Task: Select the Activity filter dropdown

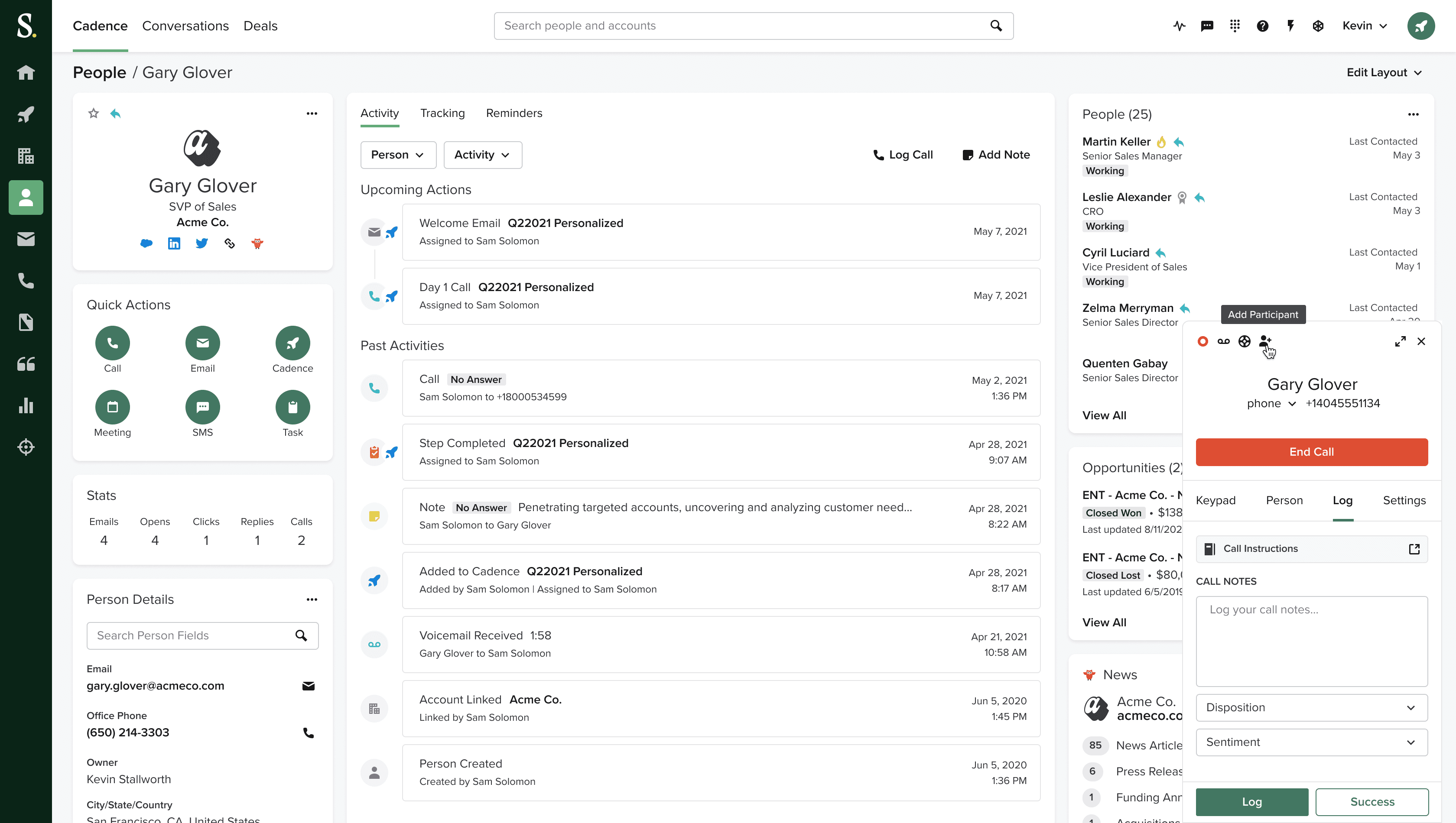Action: [x=480, y=155]
